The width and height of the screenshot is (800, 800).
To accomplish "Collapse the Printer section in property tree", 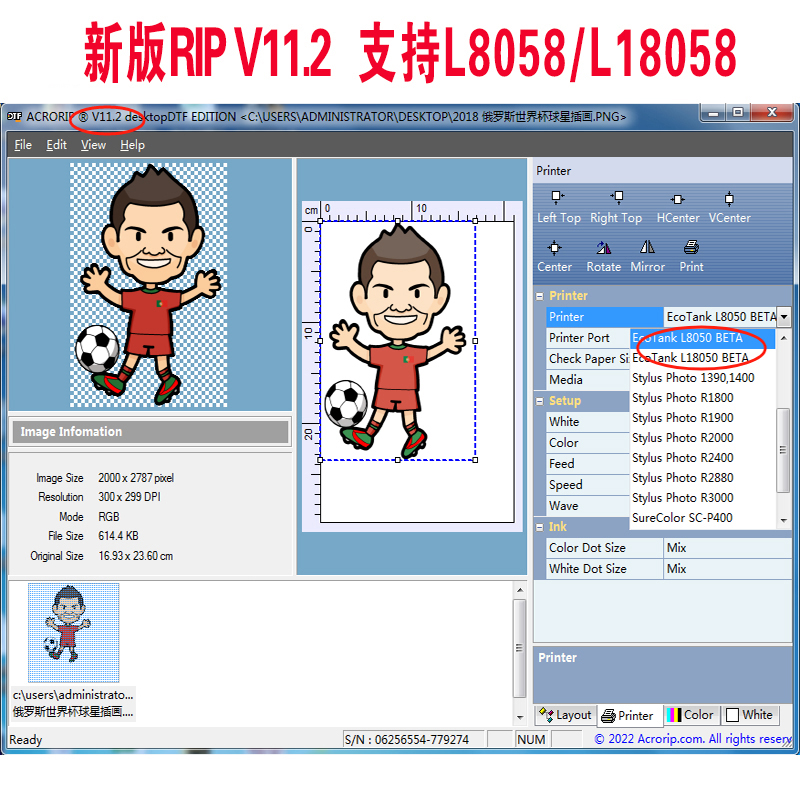I will pos(540,296).
